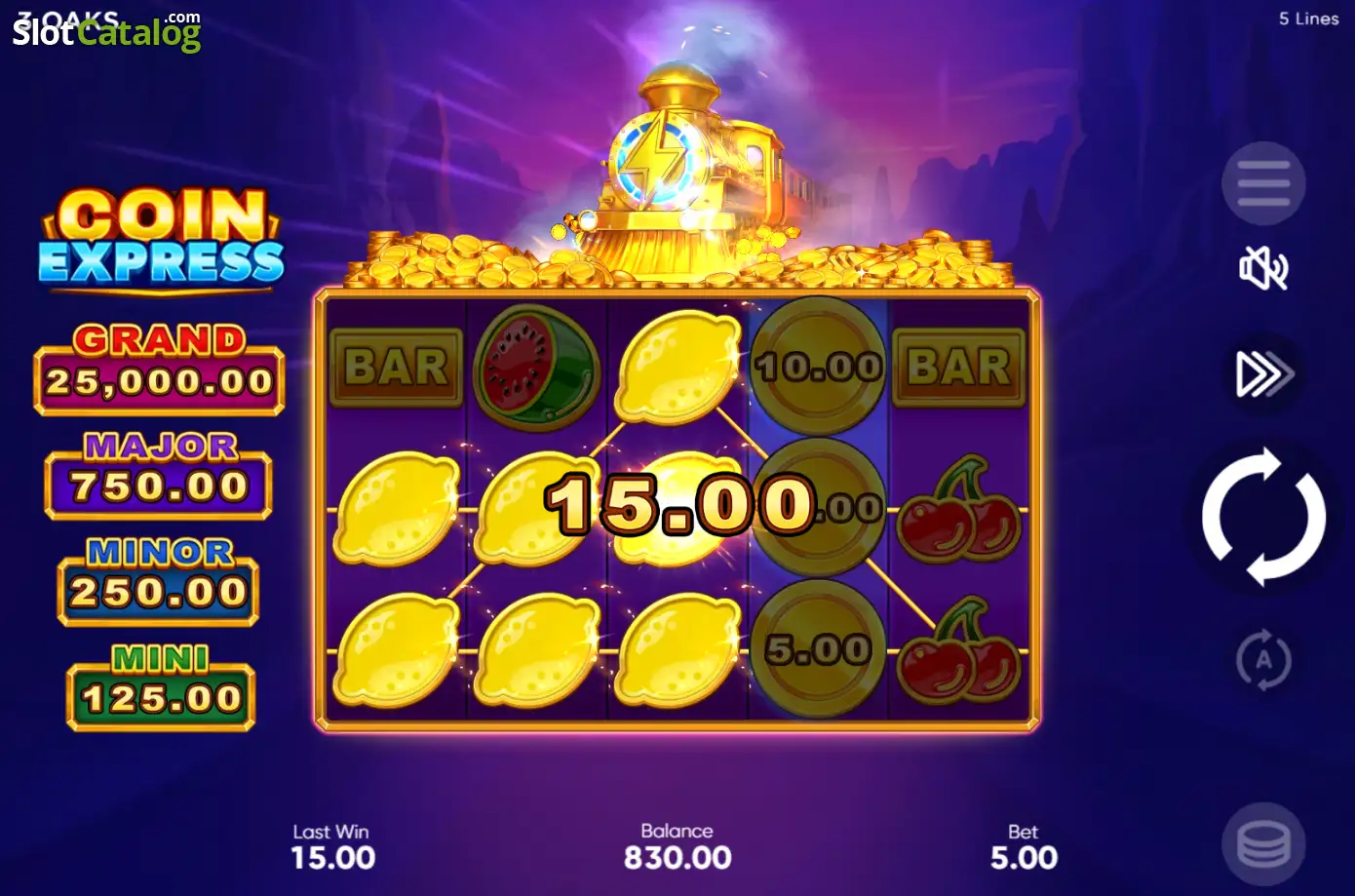Click the 5.00 gold coin symbol
Screen dimensions: 1355x896
tap(818, 649)
